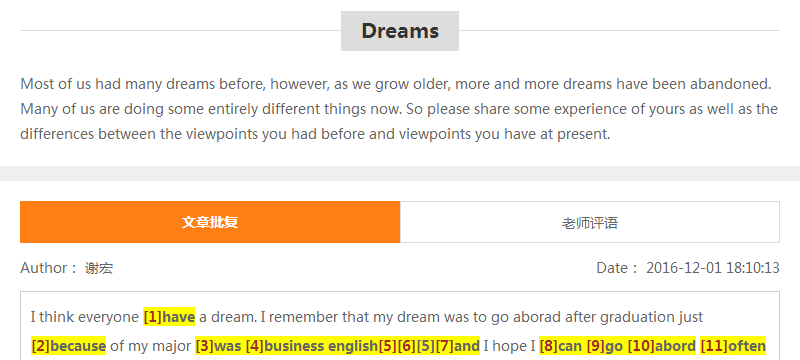Click the date 2016-12-01 18:10:13
800x360 pixels.
[x=713, y=268]
